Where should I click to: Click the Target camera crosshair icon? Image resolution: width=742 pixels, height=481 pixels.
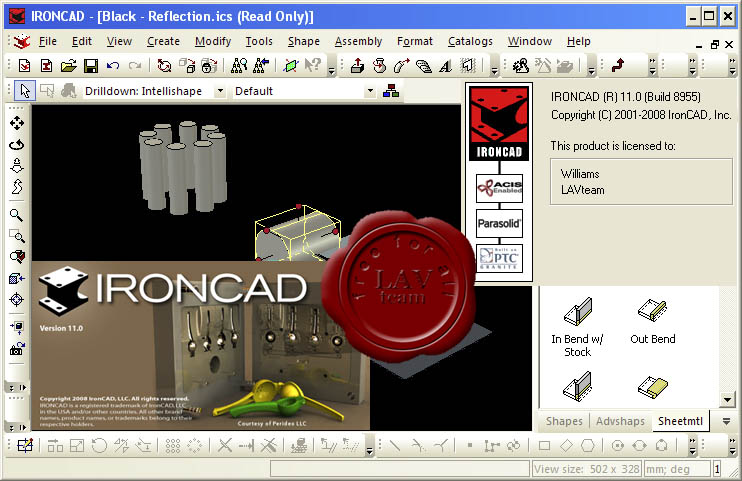pos(17,299)
